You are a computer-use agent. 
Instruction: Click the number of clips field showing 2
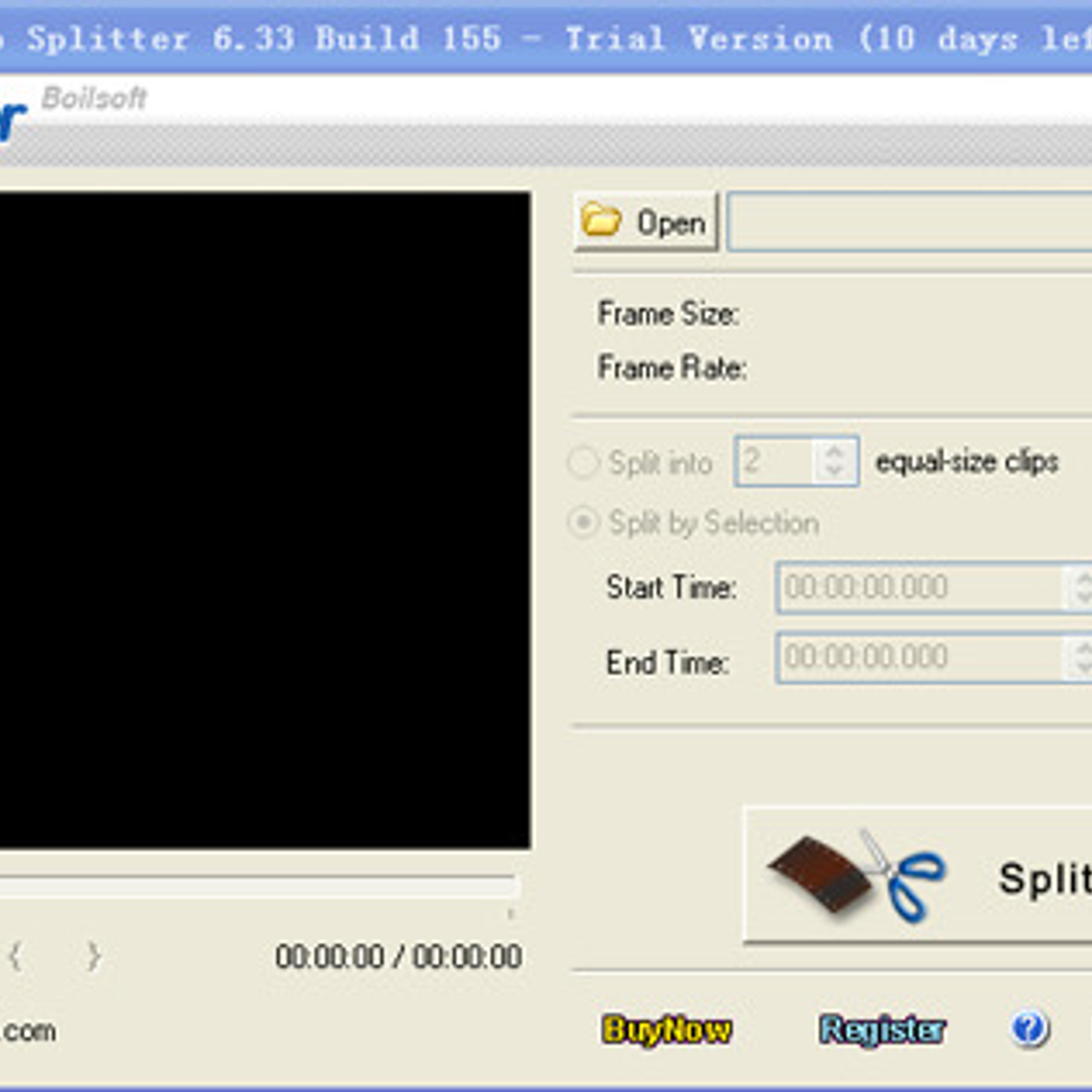tap(773, 460)
